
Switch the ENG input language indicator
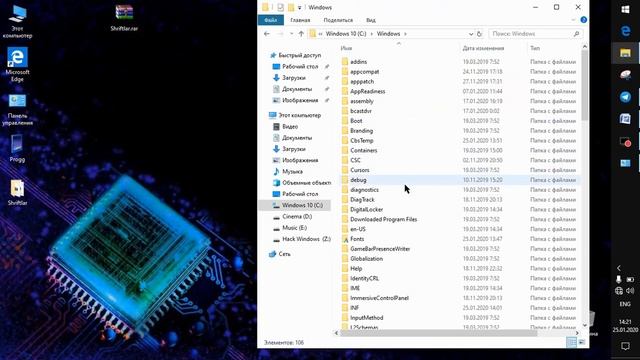[625, 304]
